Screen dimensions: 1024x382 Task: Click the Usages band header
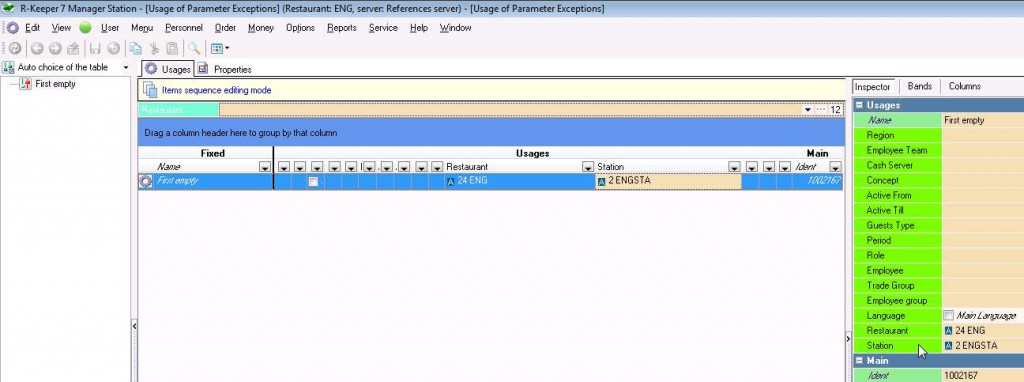tap(532, 153)
